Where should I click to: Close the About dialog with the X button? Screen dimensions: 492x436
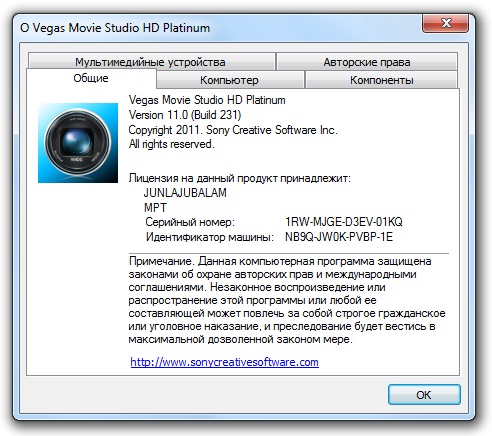[x=445, y=23]
